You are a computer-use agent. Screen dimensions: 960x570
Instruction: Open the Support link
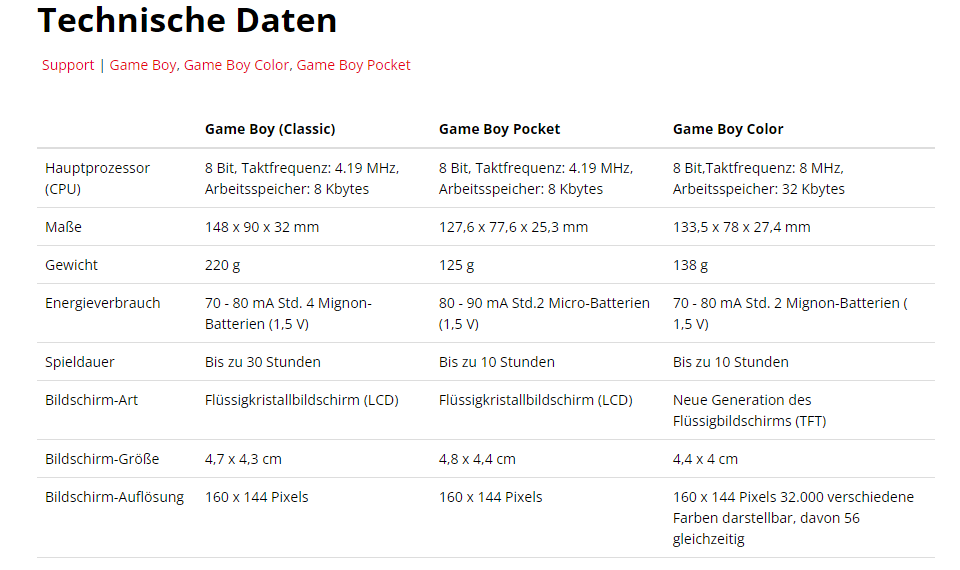click(x=68, y=65)
